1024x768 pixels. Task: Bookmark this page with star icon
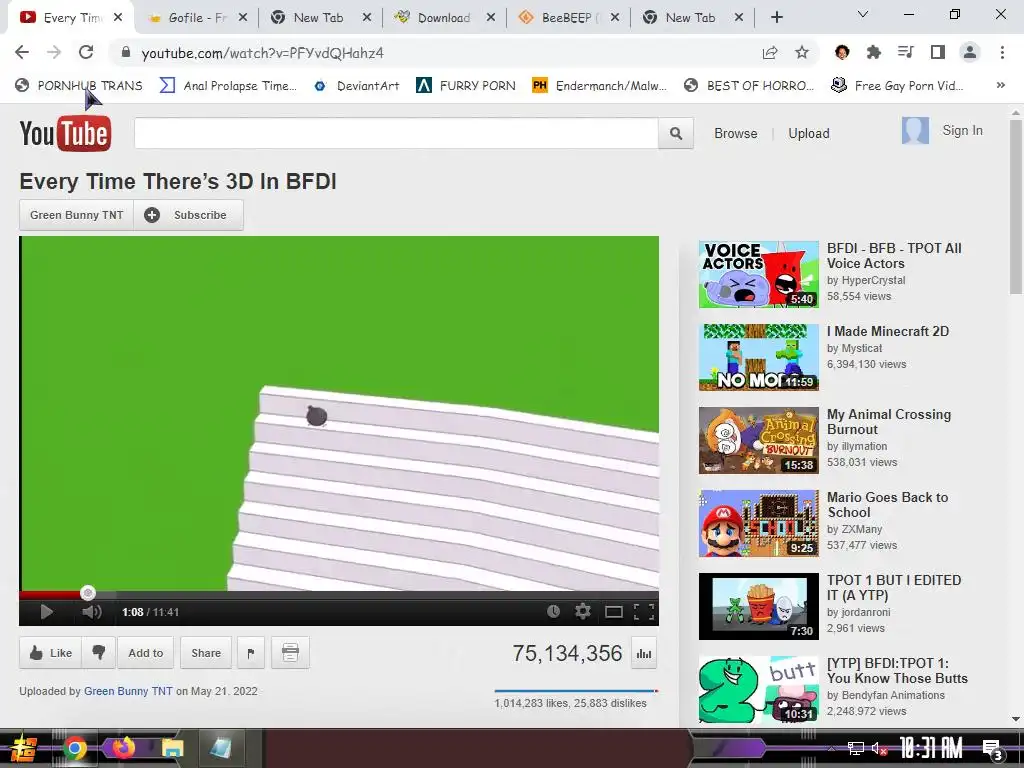(802, 53)
